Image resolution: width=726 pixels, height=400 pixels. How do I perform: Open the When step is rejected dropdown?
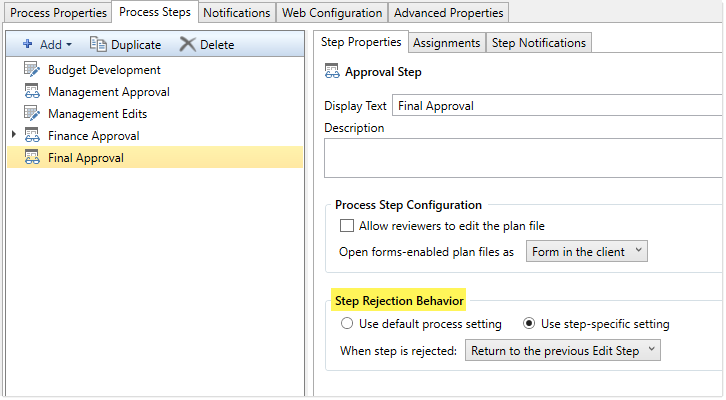pyautogui.click(x=563, y=350)
